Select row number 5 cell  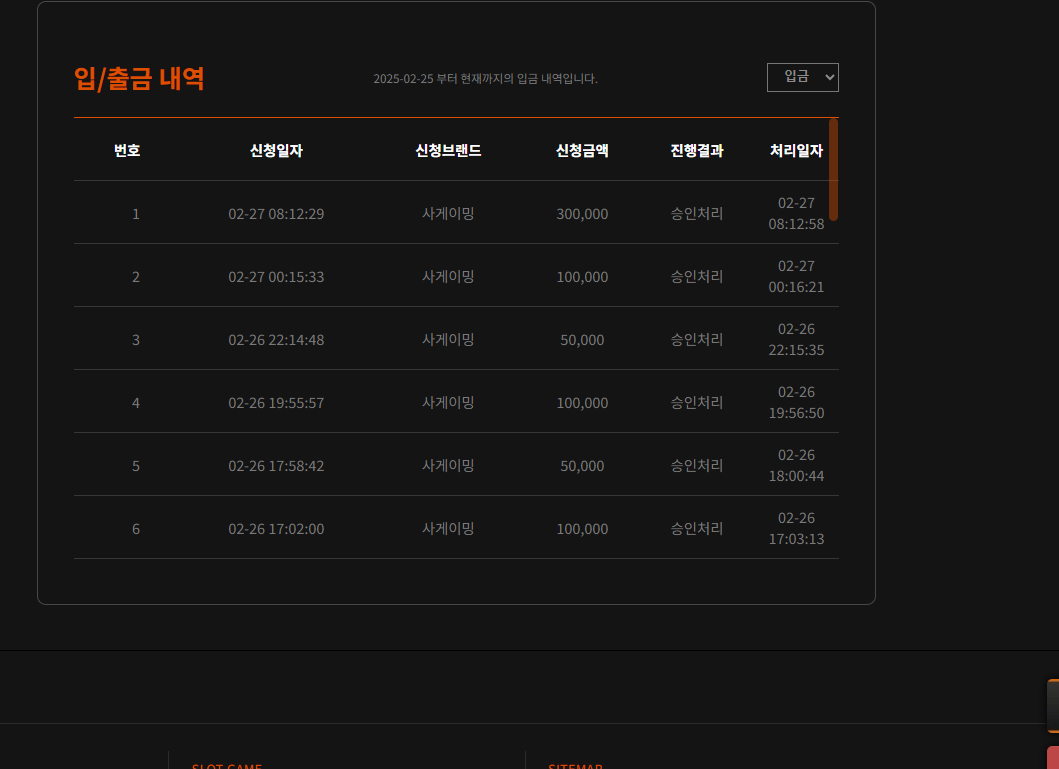click(x=136, y=466)
